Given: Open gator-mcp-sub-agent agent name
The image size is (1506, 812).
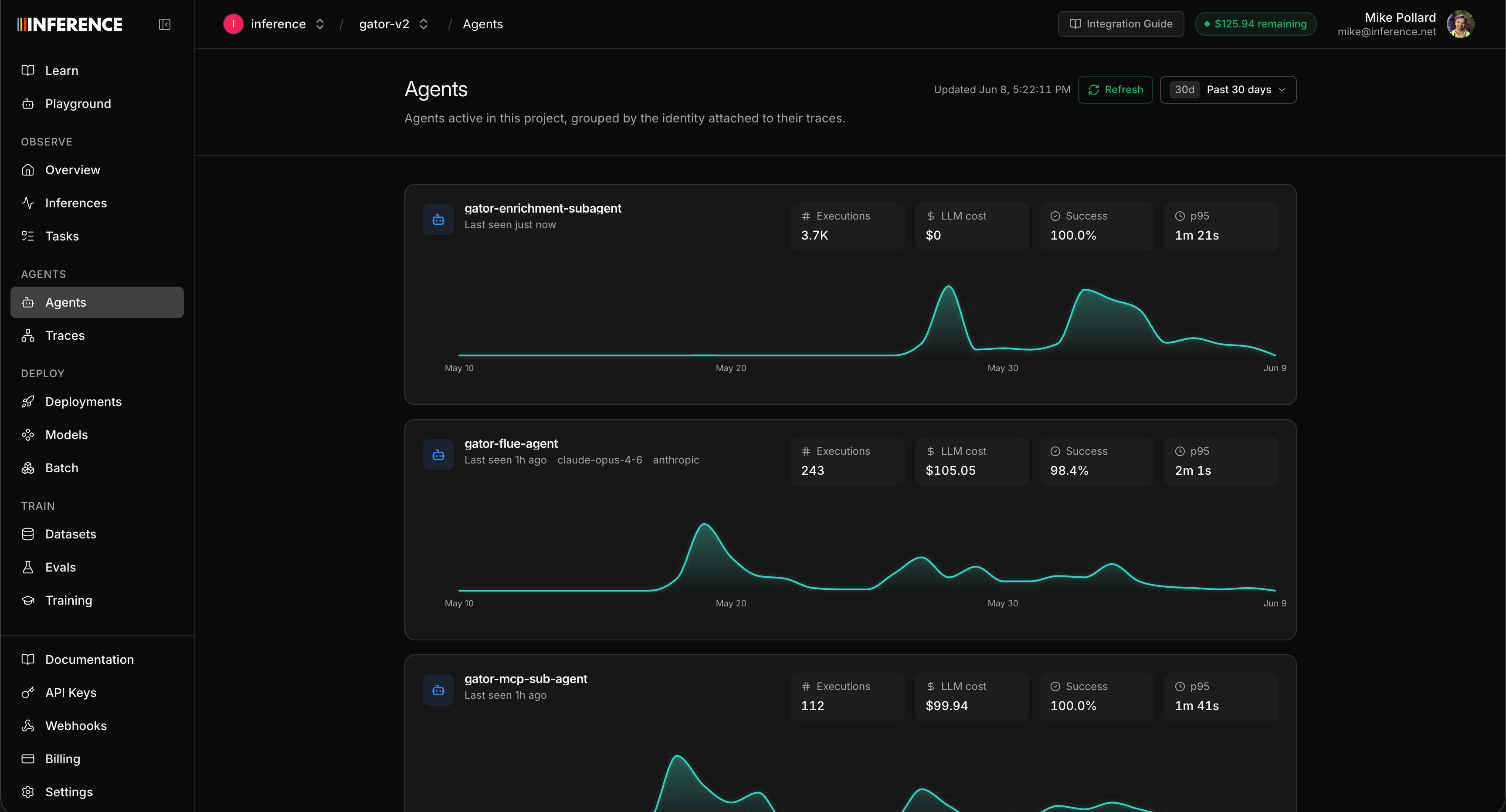Looking at the screenshot, I should (x=526, y=679).
